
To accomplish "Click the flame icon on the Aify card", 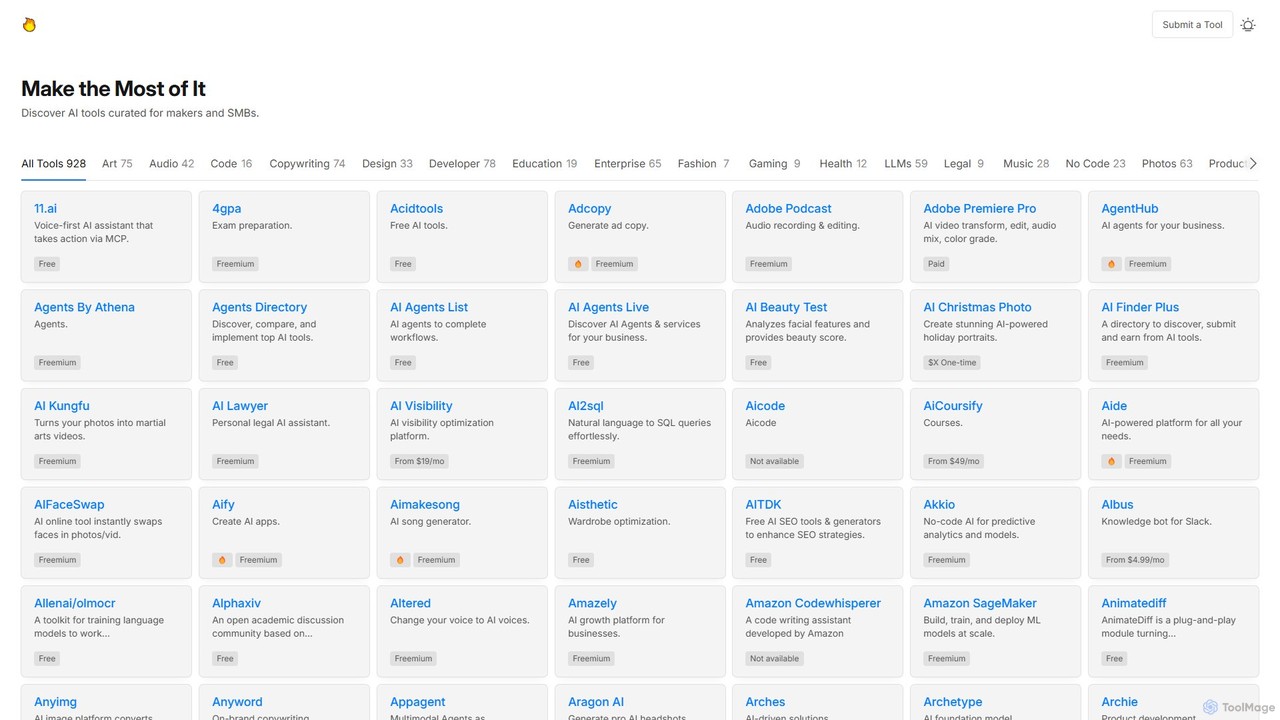I will point(222,560).
